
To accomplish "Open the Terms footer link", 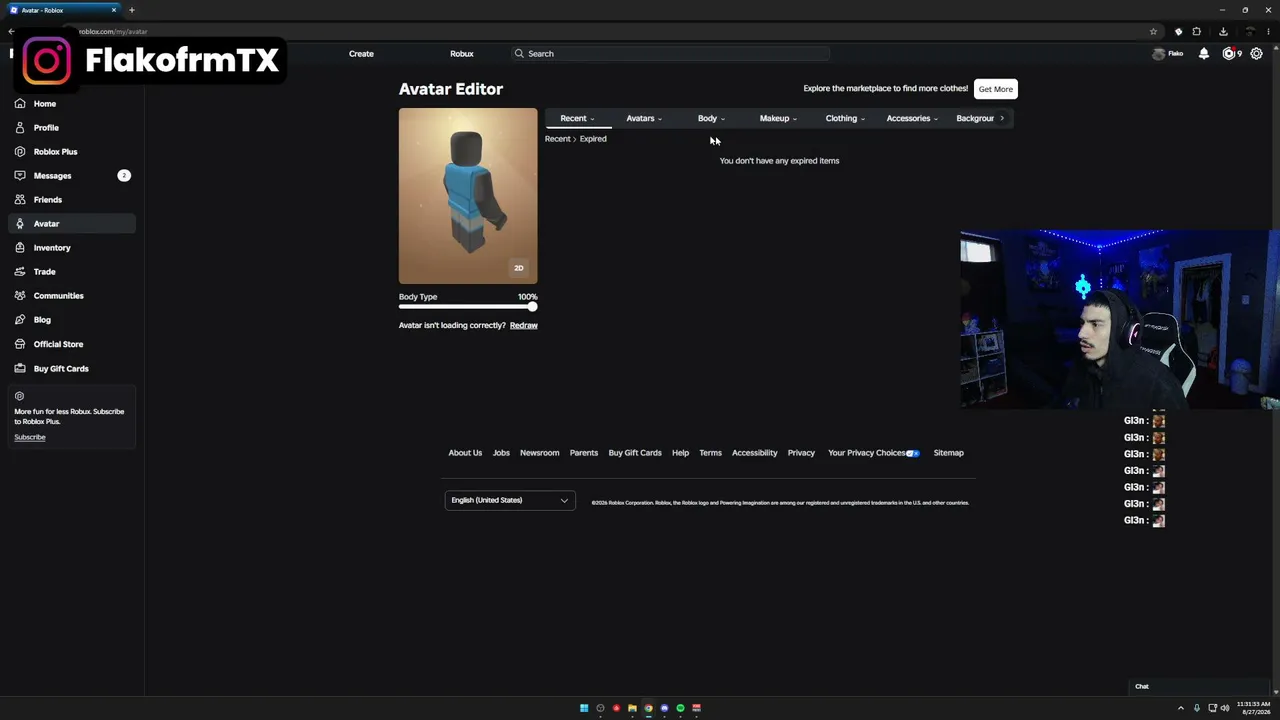I will [x=710, y=453].
